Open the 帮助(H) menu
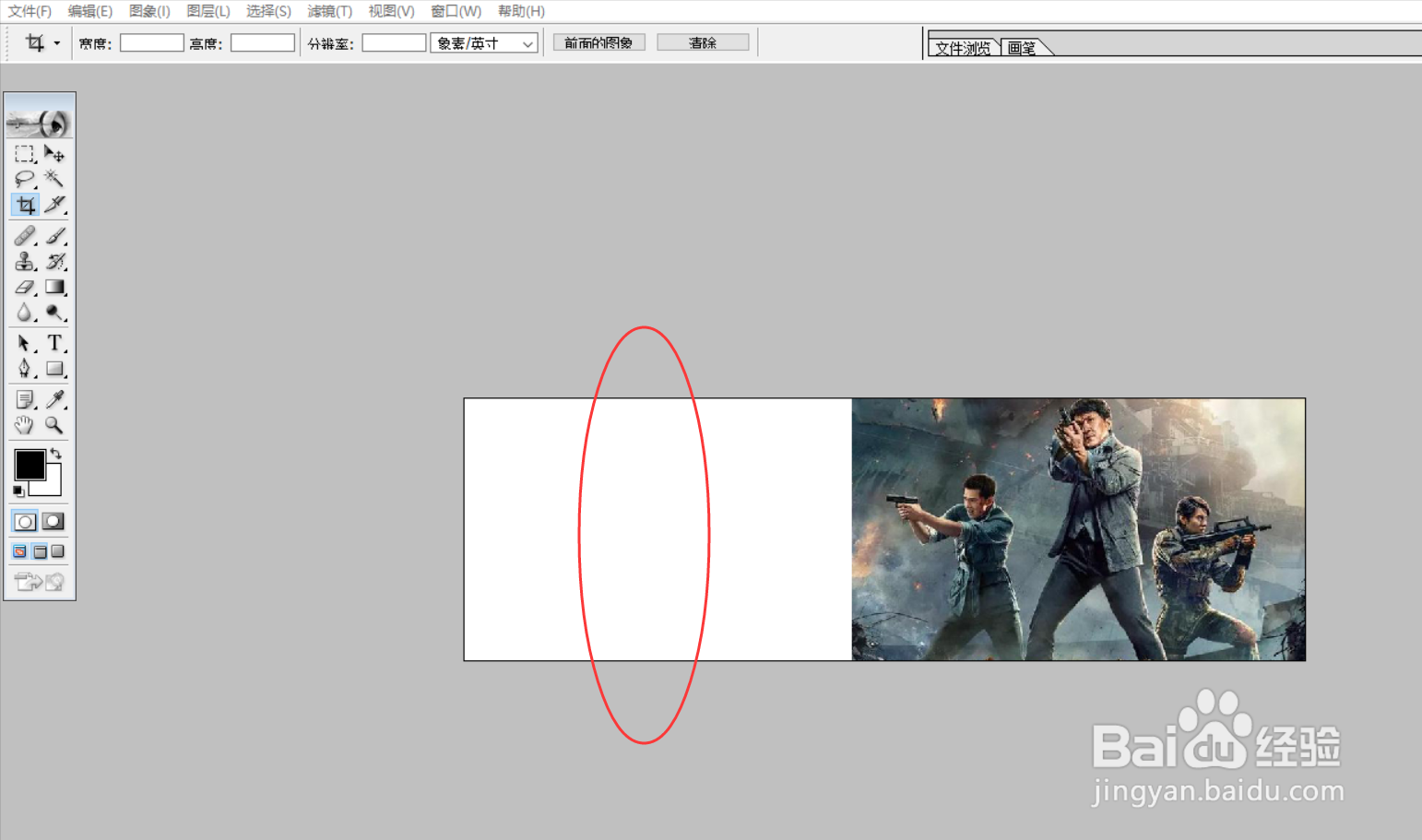 [521, 11]
